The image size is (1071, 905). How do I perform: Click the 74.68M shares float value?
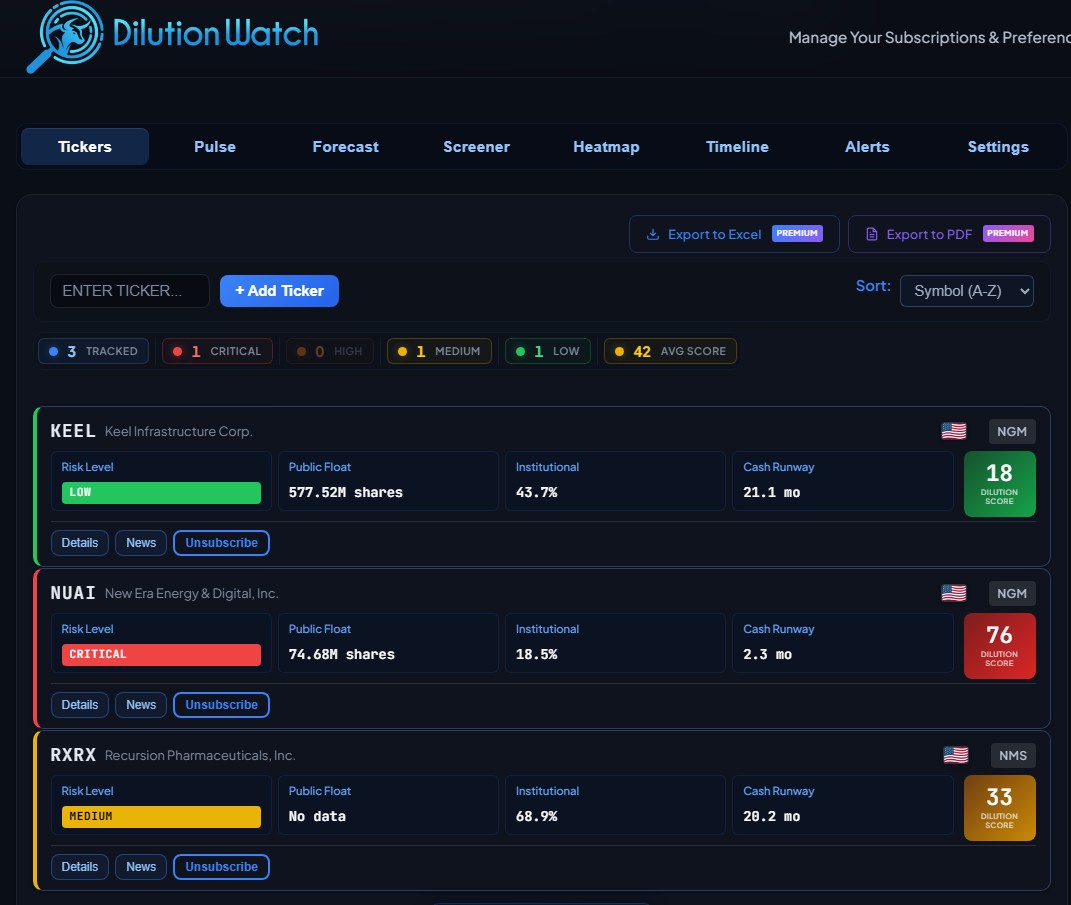342,654
